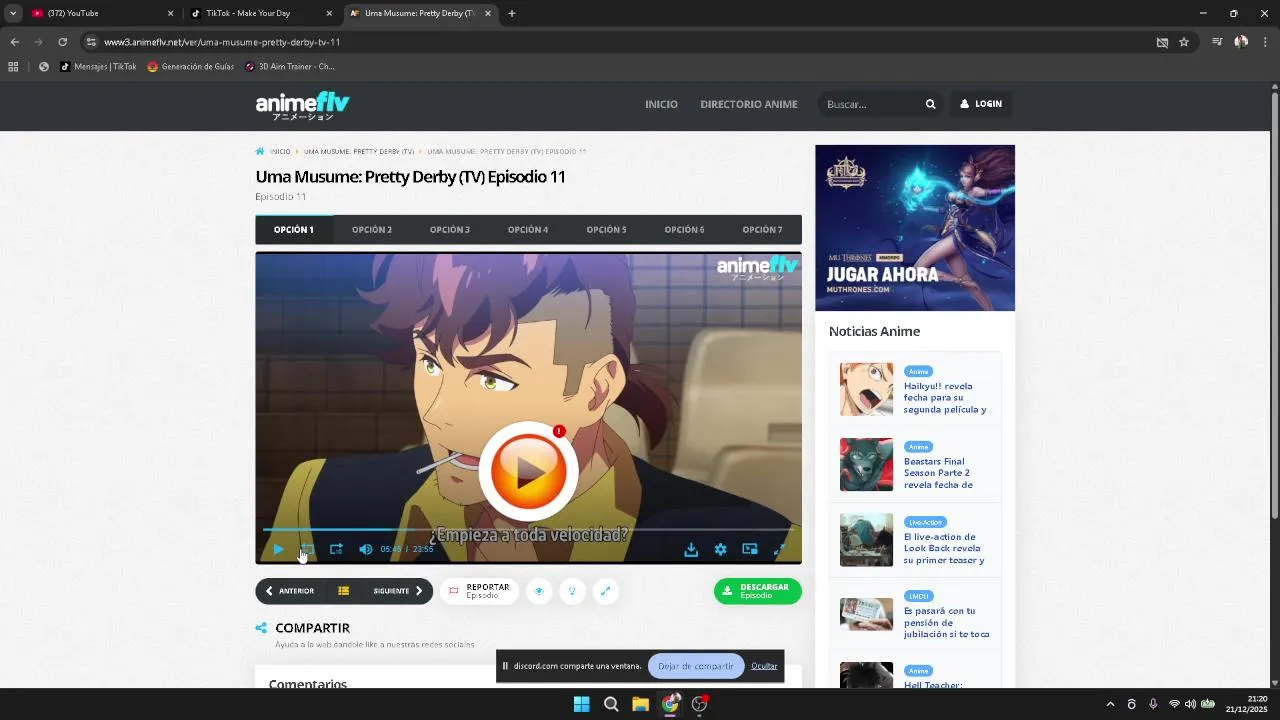1280x720 pixels.
Task: Click the Ocultar link on sharing bar
Action: (764, 666)
